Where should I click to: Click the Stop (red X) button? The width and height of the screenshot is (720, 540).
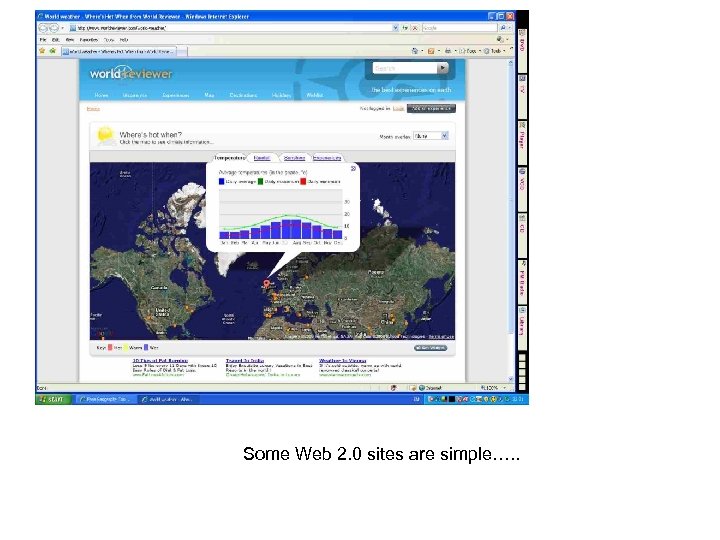click(x=415, y=28)
